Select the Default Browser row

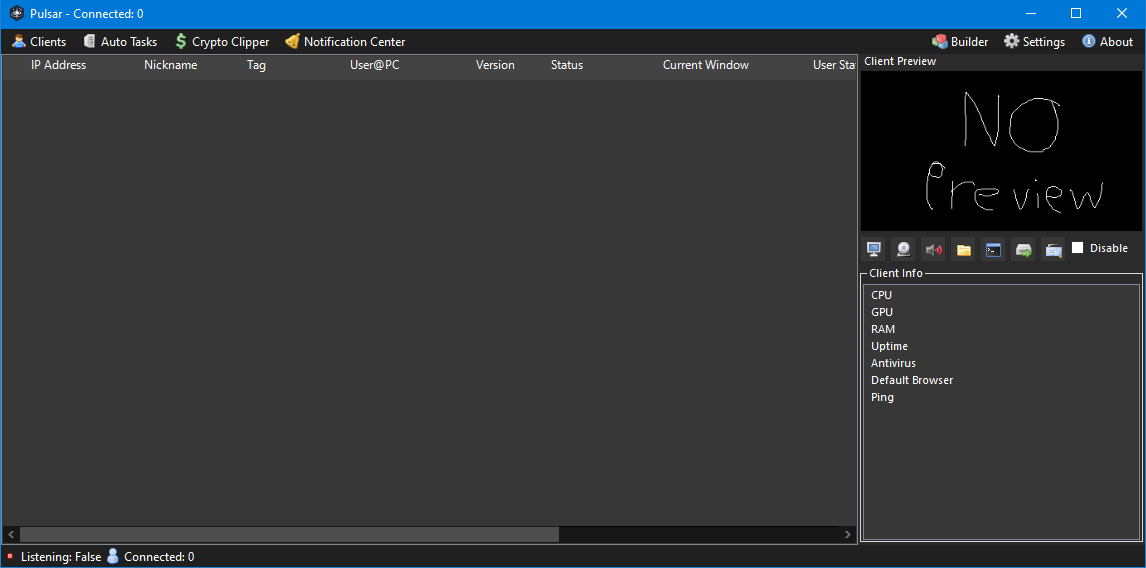[911, 380]
